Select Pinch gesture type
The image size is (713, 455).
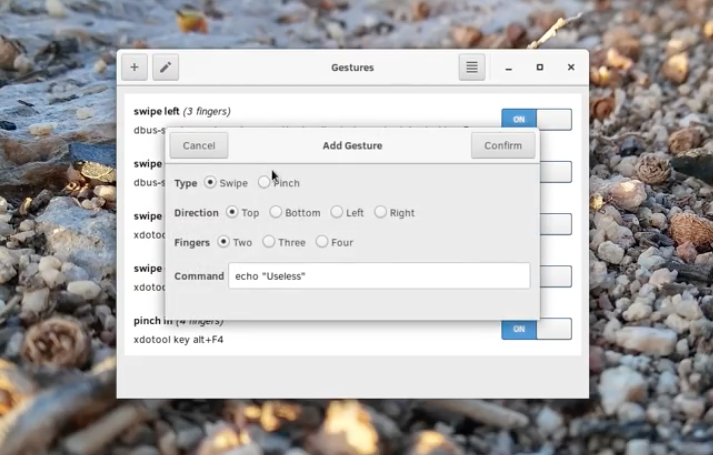(x=264, y=183)
